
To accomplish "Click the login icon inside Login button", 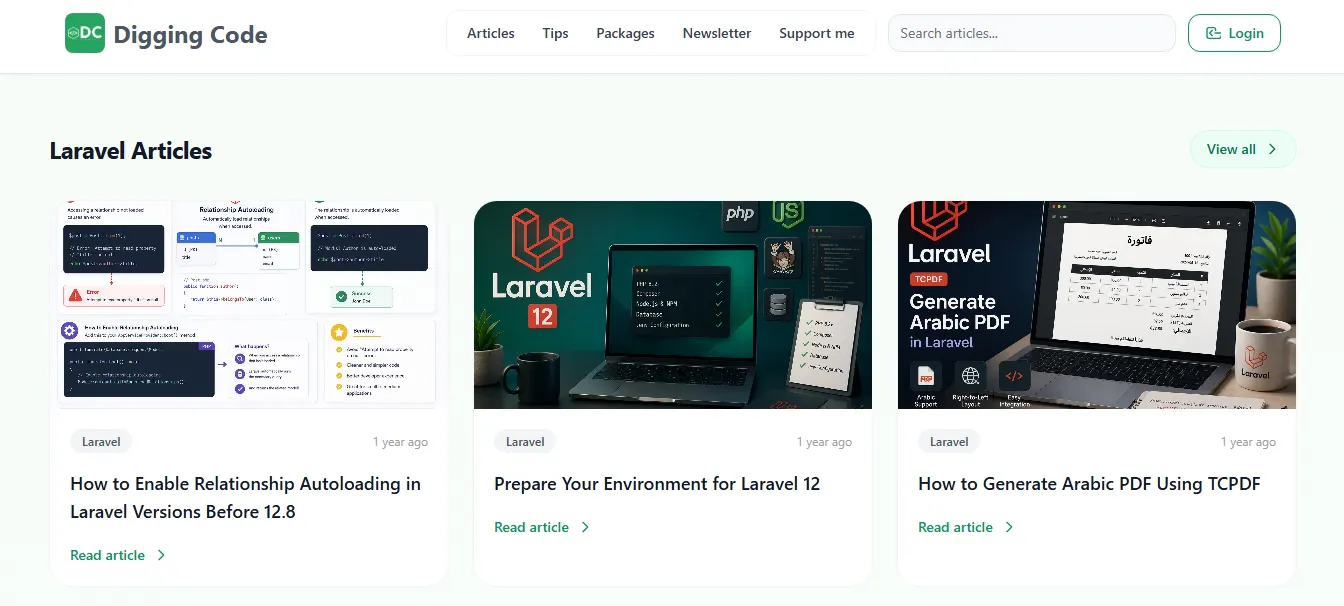I will click(1213, 33).
